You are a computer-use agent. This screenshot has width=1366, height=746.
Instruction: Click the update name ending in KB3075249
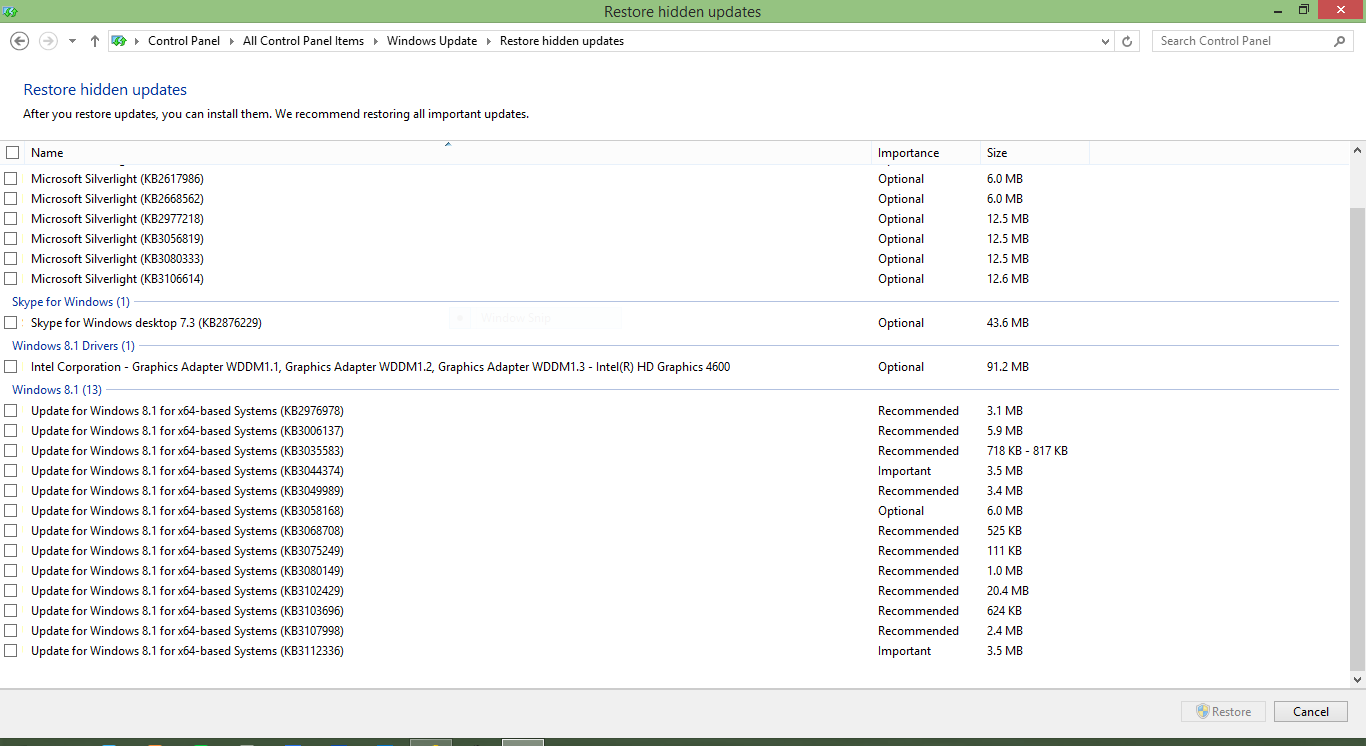[x=187, y=550]
